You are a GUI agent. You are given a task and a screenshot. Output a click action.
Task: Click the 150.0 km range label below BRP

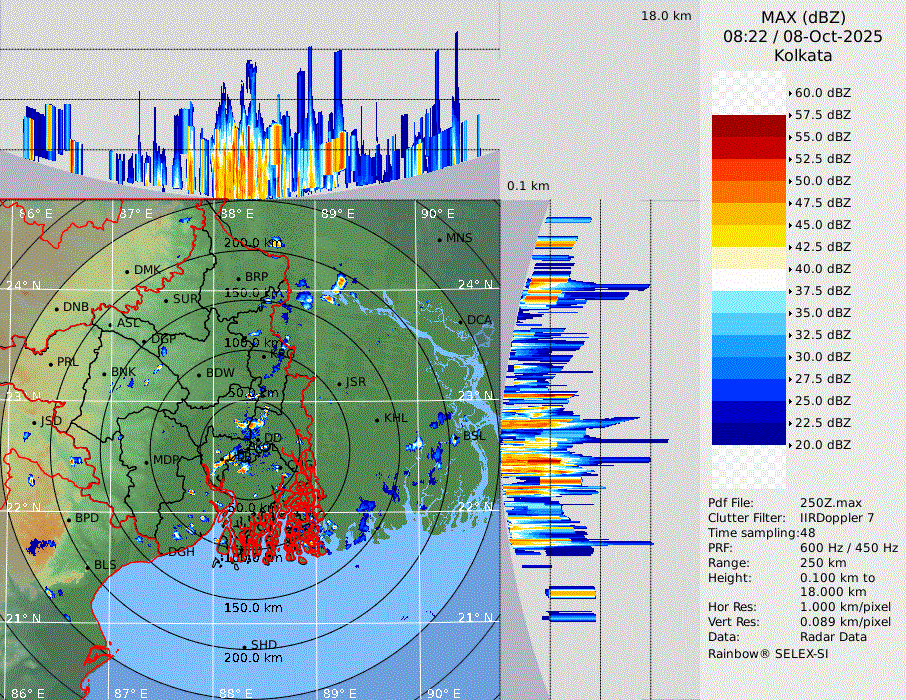252,293
